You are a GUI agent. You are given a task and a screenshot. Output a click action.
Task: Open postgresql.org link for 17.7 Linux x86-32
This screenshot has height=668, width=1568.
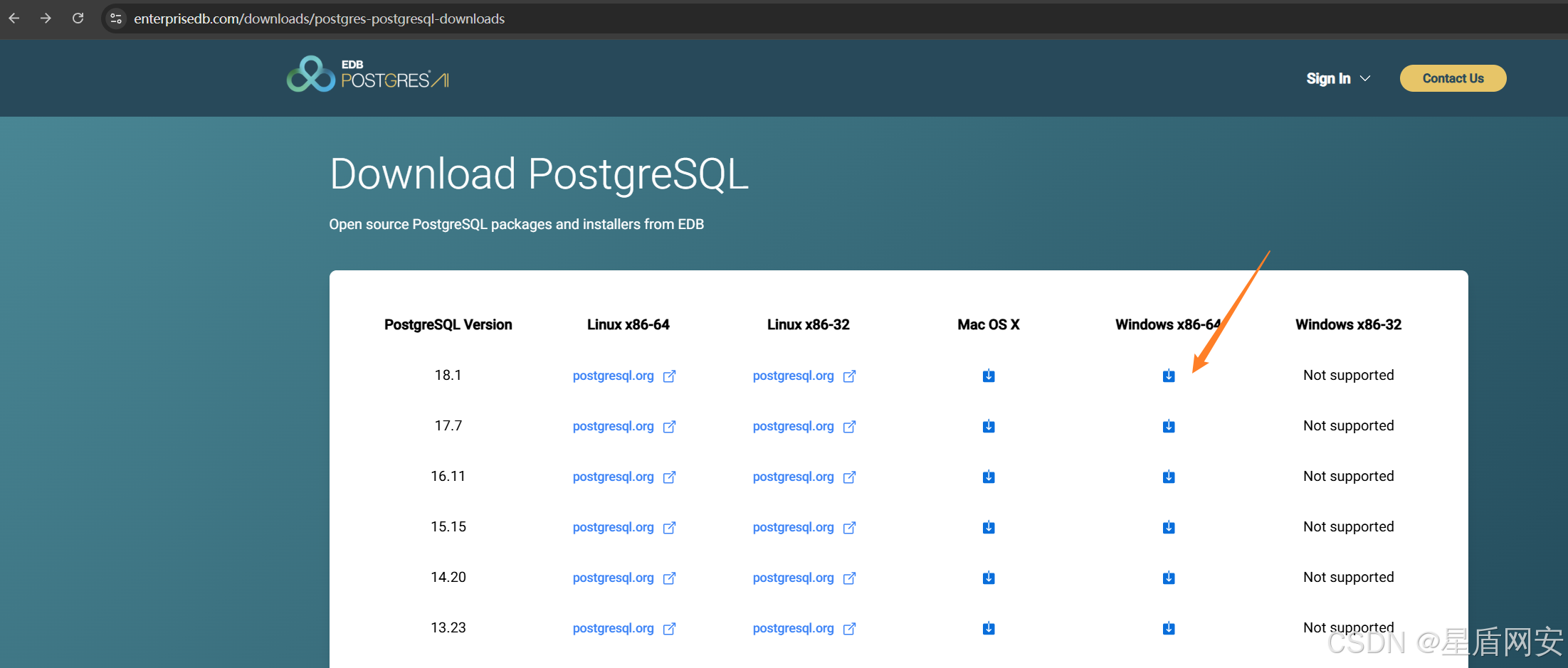point(793,426)
